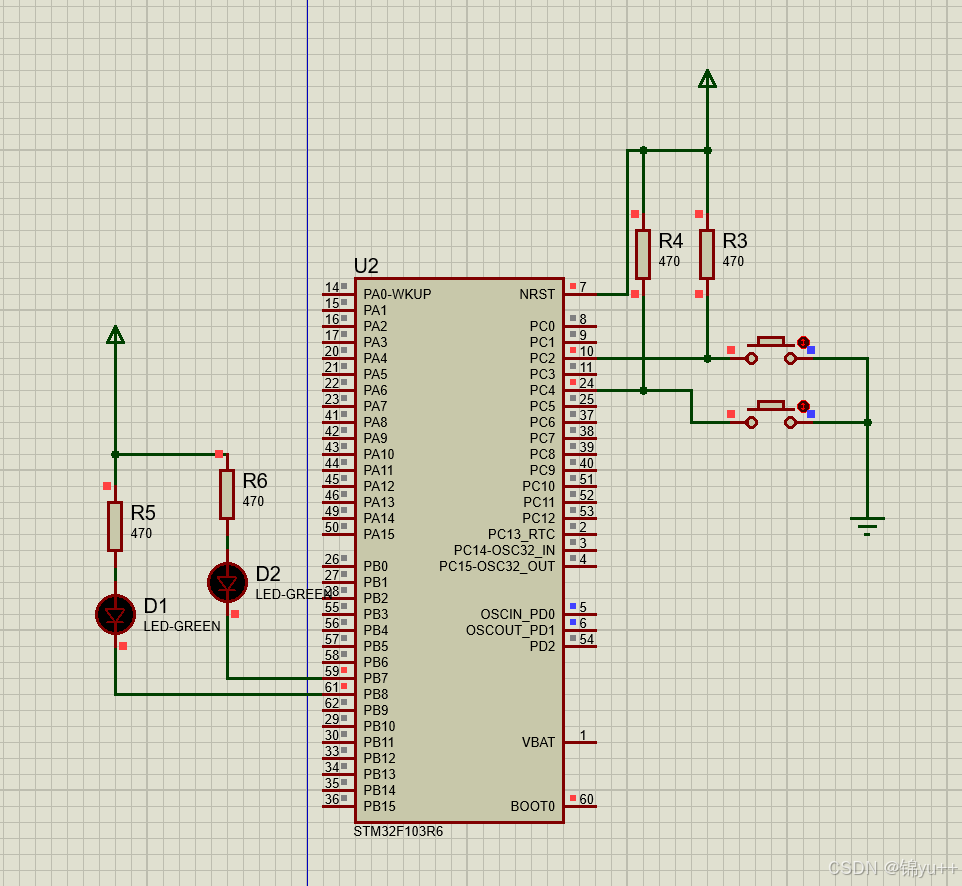
Task: Click the STM32F103R6 part name label
Action: point(398,831)
